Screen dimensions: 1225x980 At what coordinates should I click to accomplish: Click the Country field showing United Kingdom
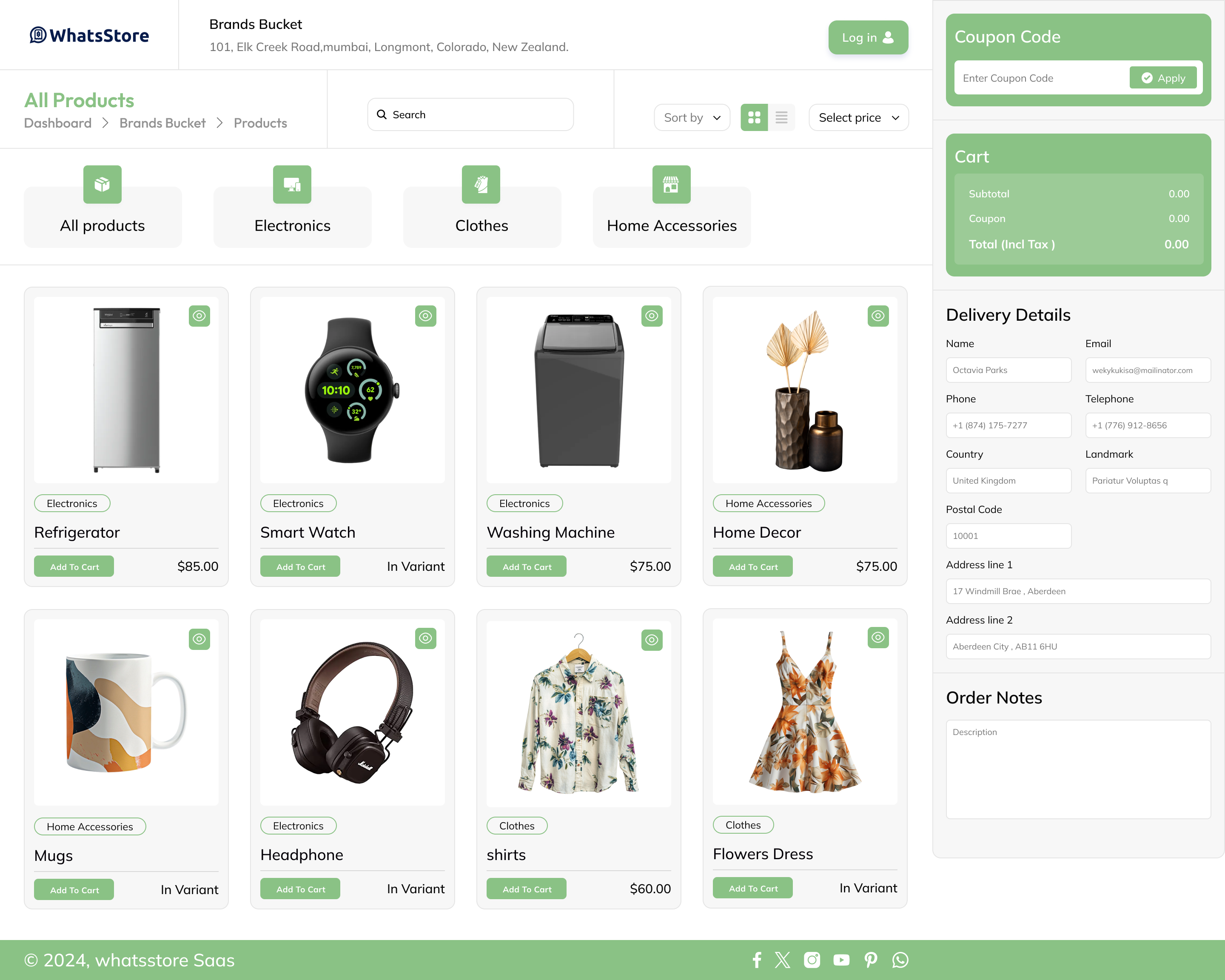(x=1008, y=481)
